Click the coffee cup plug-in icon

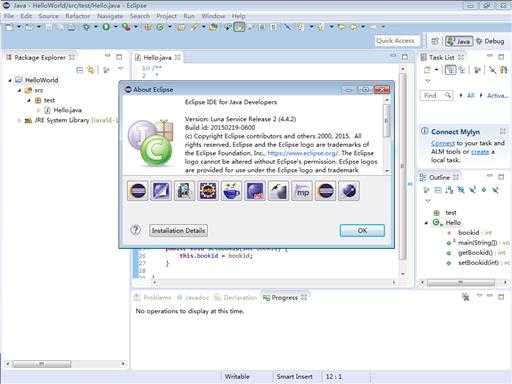click(231, 191)
